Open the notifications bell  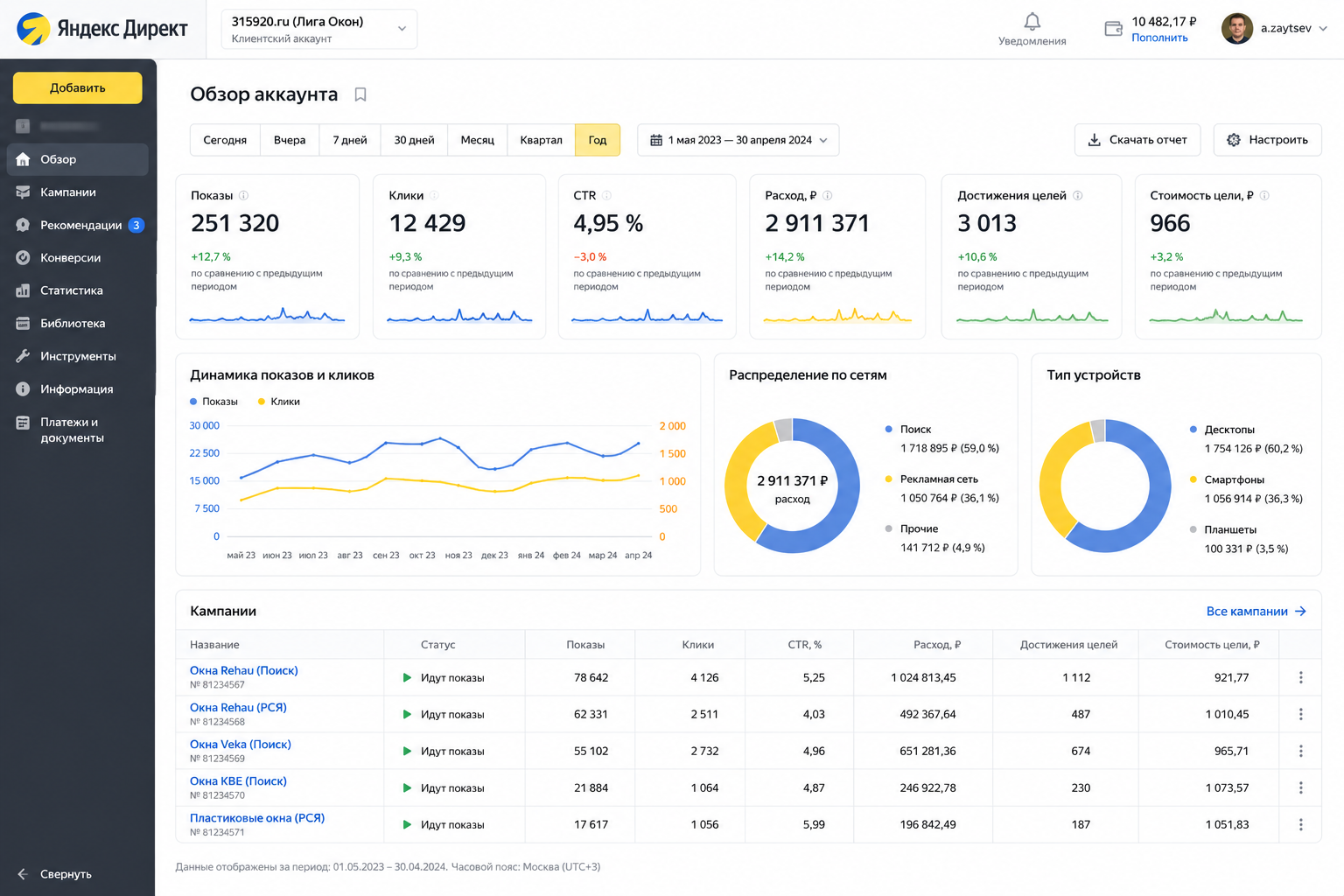click(x=1032, y=21)
